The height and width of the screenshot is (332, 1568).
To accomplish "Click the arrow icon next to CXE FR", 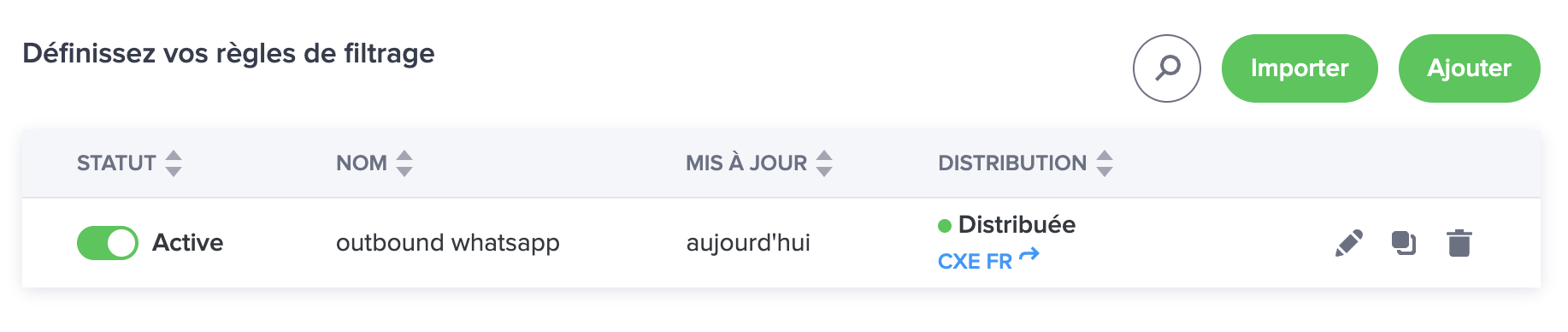I will [1029, 254].
